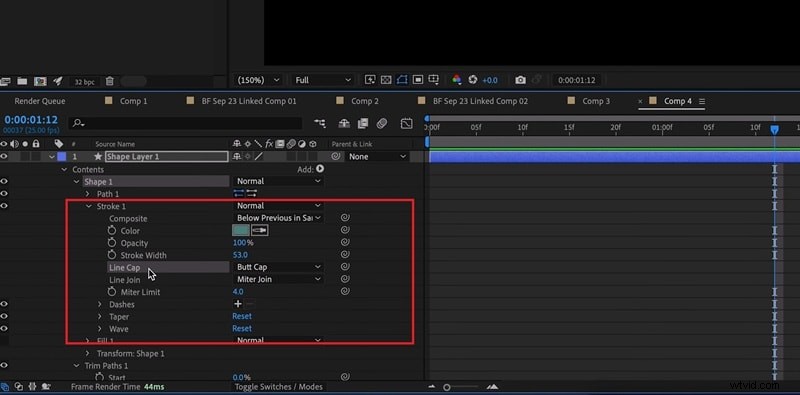Open Parent & Link None dropdown
Image resolution: width=800 pixels, height=395 pixels.
coord(378,157)
